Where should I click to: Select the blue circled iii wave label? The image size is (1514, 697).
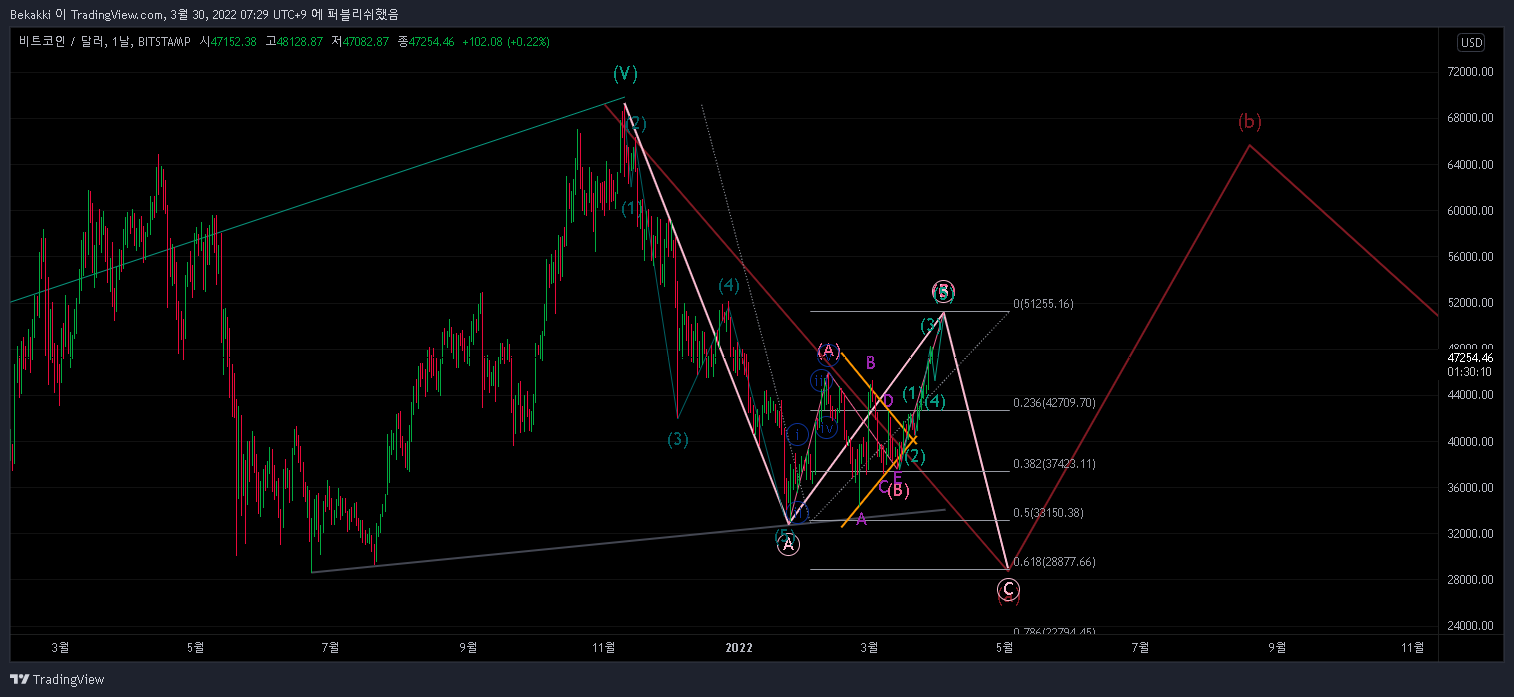[x=819, y=381]
